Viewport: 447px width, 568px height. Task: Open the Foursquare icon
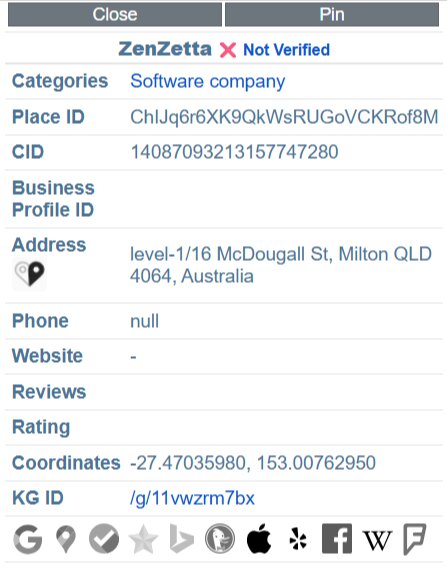414,539
